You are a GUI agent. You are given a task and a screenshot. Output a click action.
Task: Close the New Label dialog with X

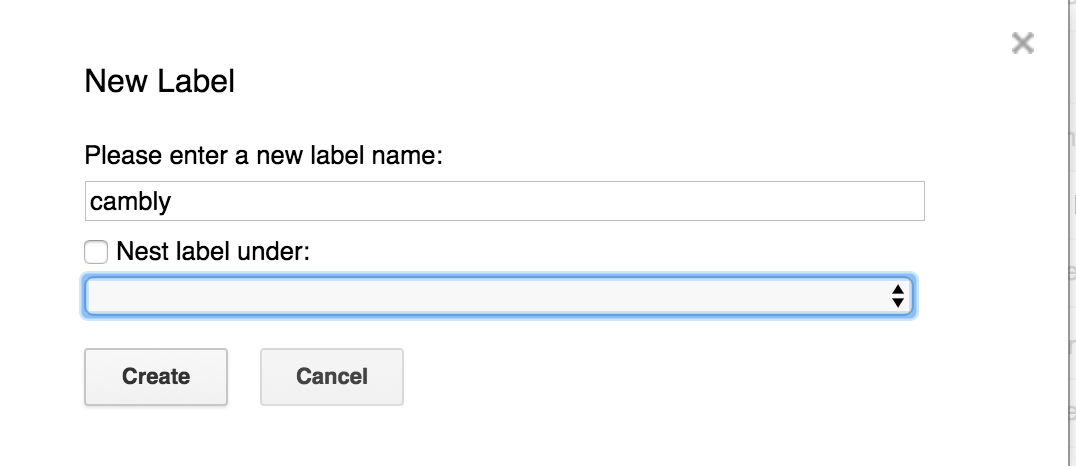[1021, 43]
